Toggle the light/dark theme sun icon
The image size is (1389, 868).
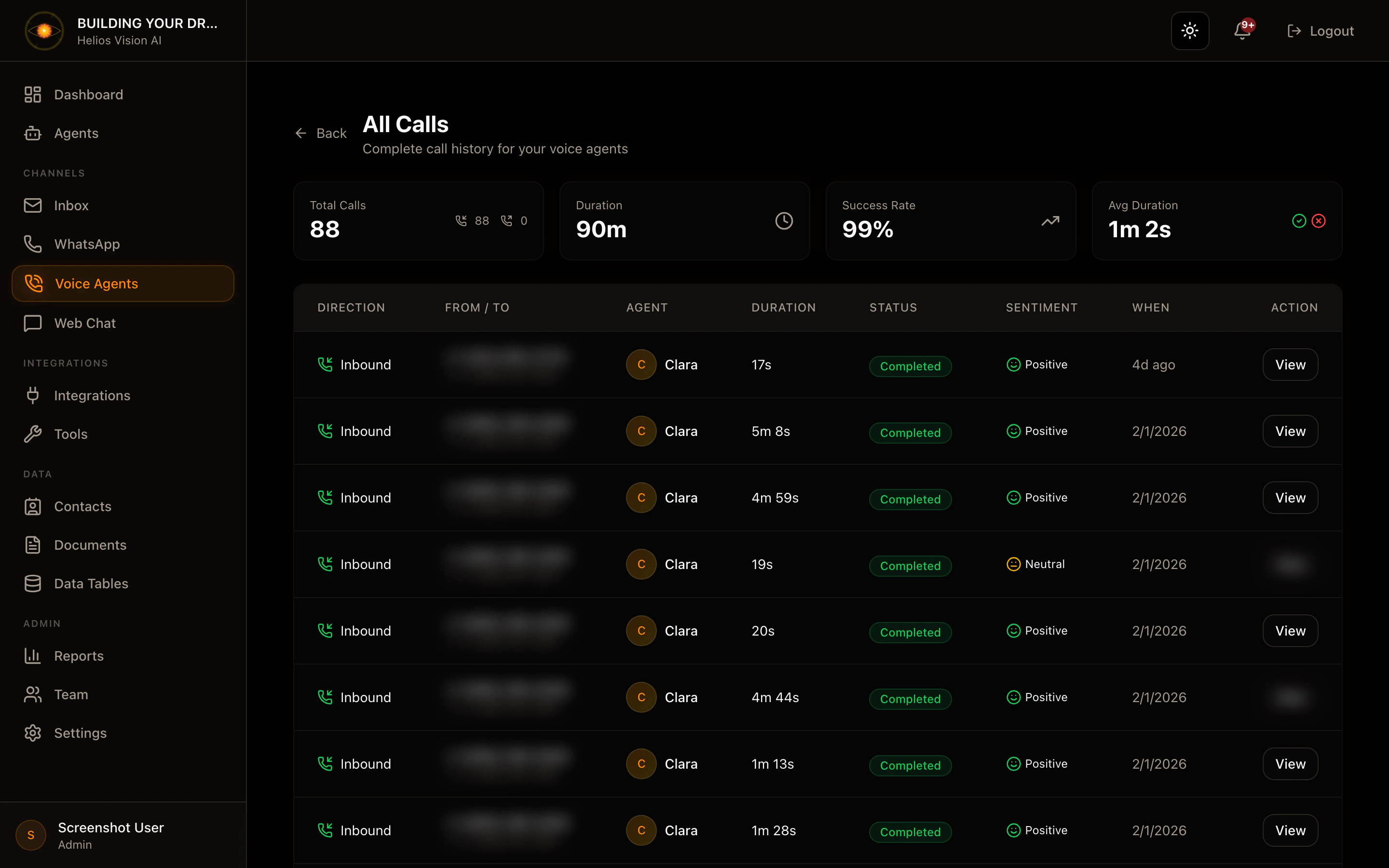1190,30
